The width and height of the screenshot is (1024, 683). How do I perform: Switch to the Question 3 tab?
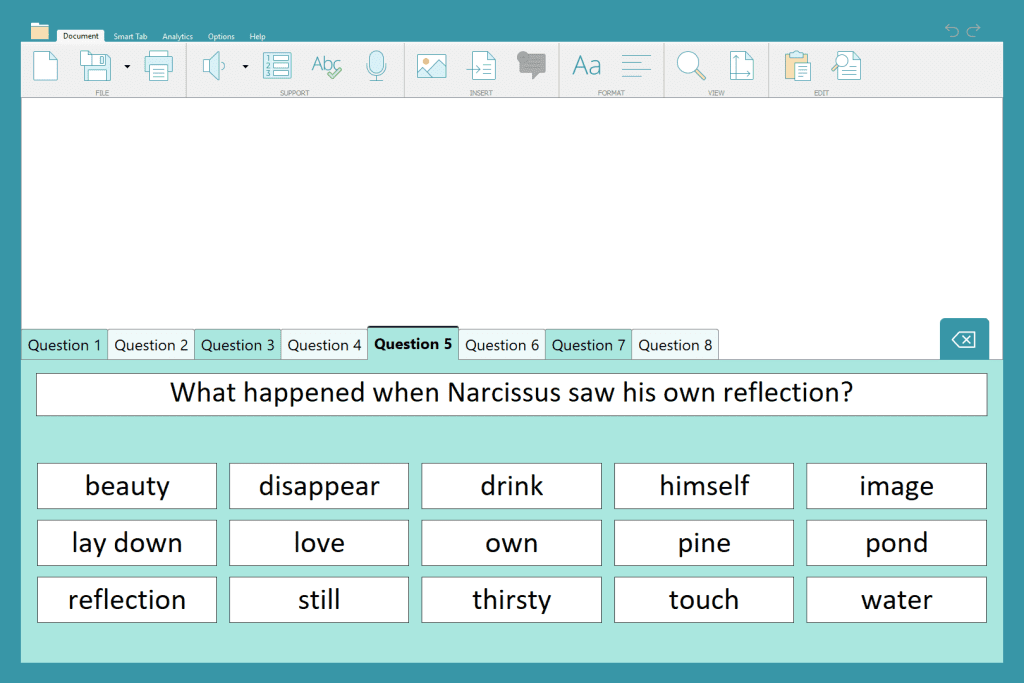[x=238, y=345]
